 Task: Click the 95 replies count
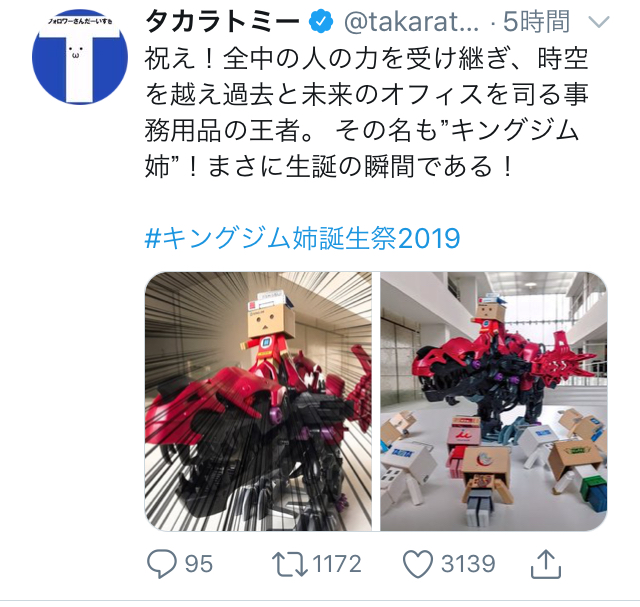[199, 564]
